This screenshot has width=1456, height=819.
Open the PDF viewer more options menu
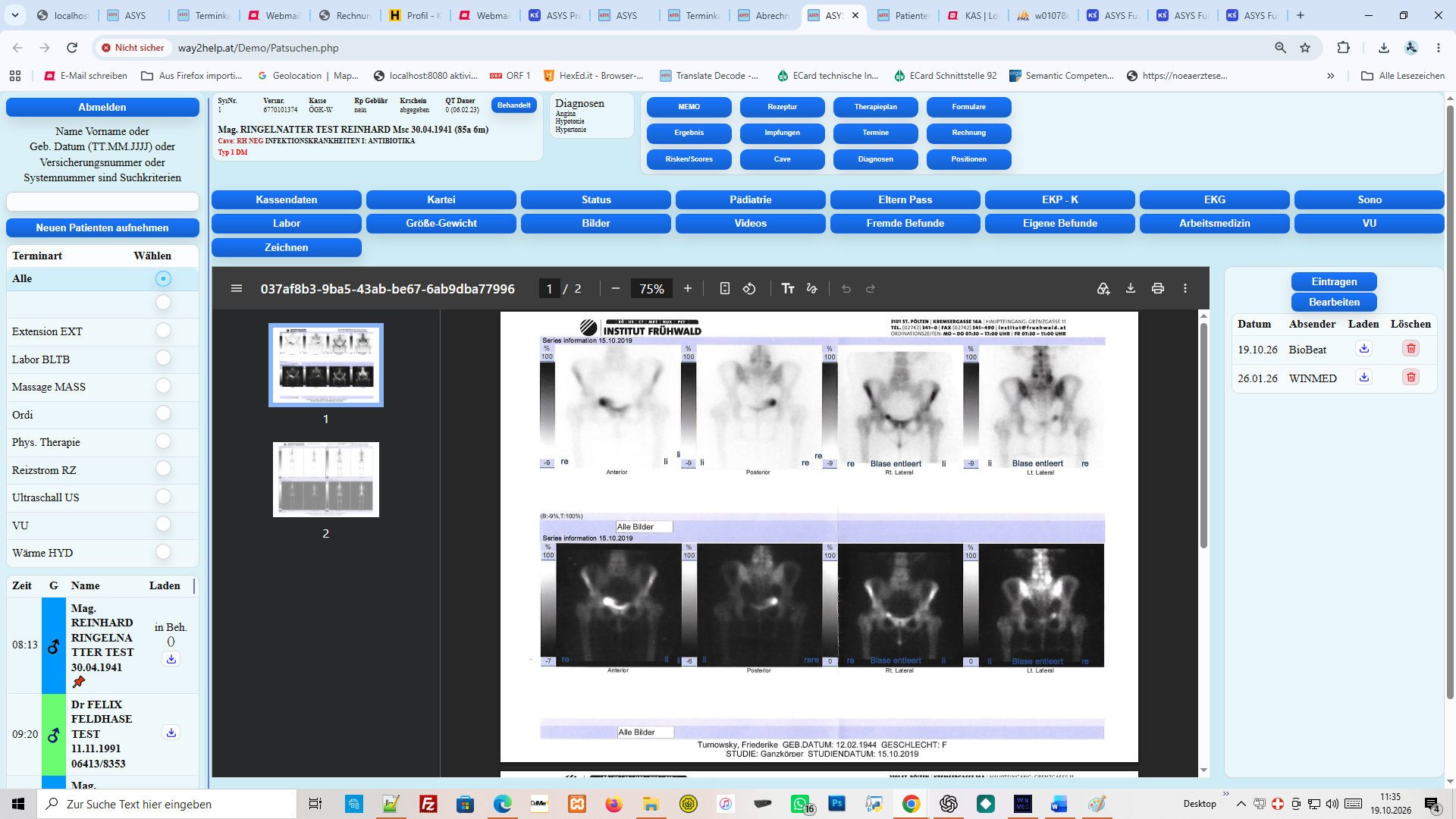1185,288
